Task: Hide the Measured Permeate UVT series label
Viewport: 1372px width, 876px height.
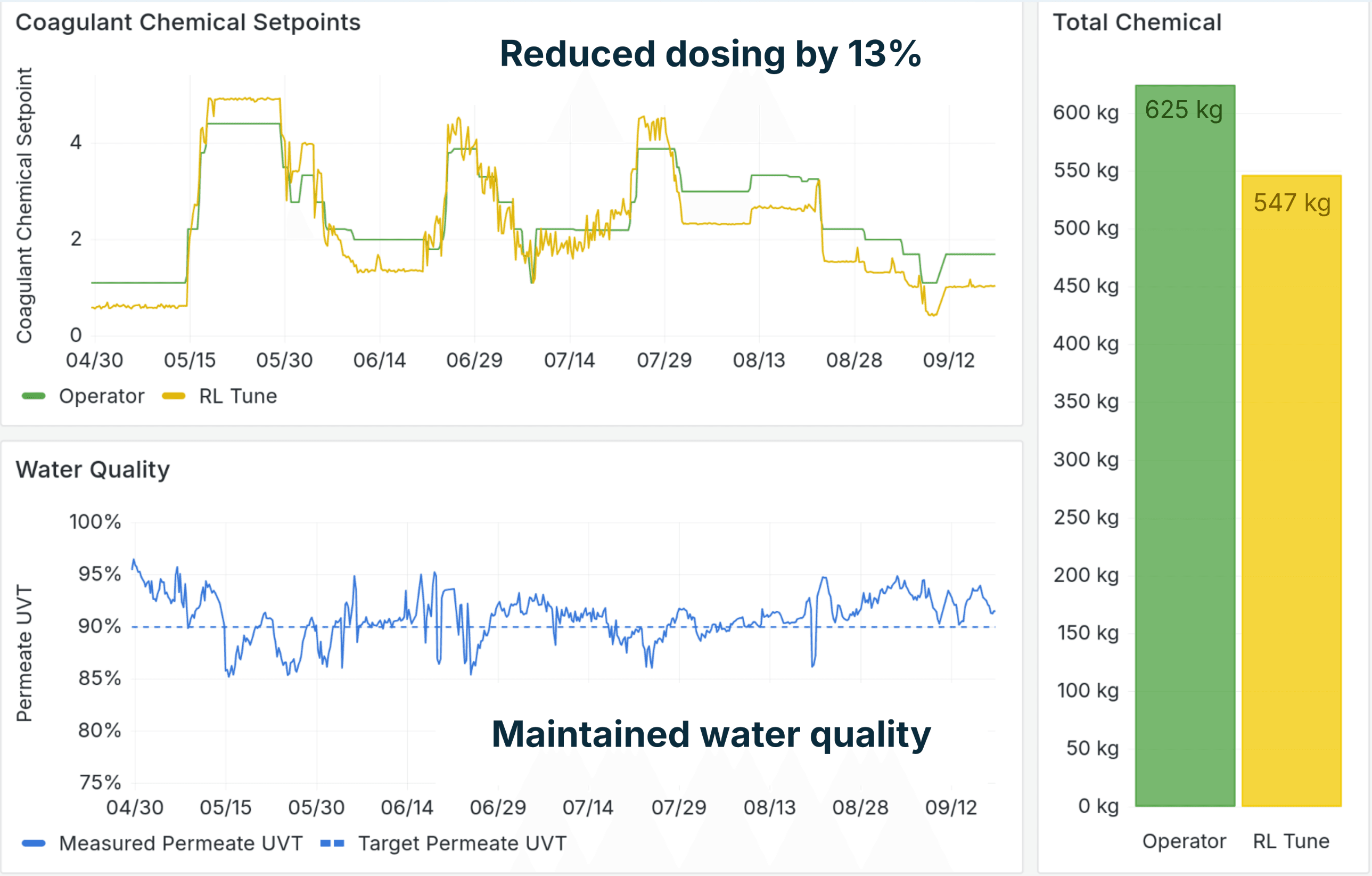Action: 180,844
